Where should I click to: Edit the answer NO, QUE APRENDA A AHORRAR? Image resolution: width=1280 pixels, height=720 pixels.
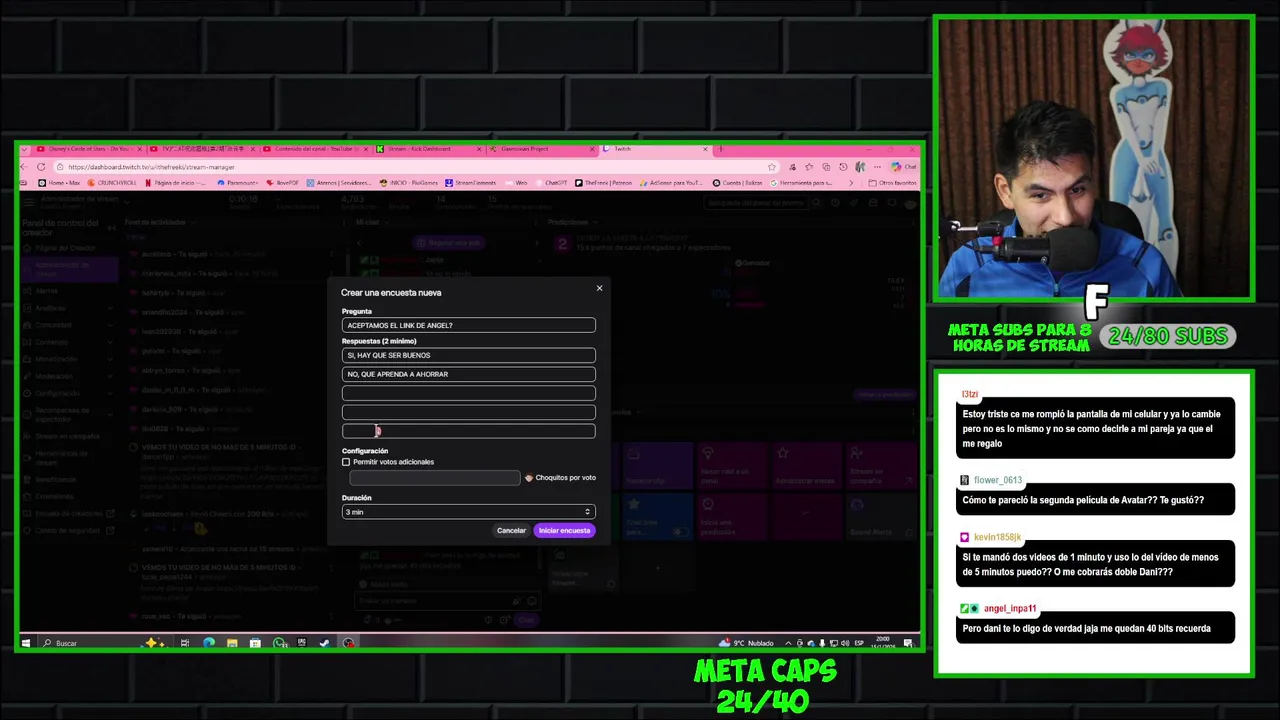tap(468, 374)
